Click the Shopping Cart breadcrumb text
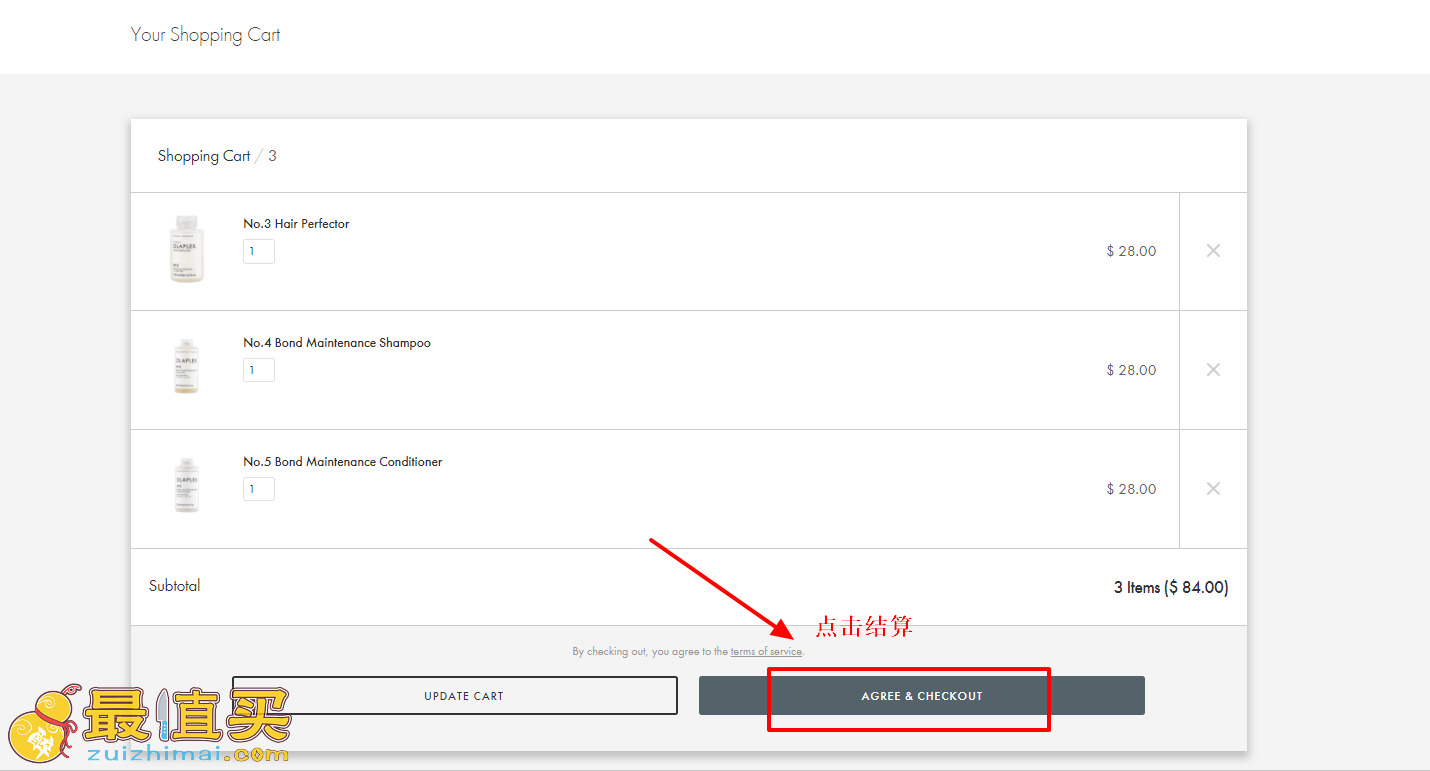The width and height of the screenshot is (1430, 771). [204, 156]
